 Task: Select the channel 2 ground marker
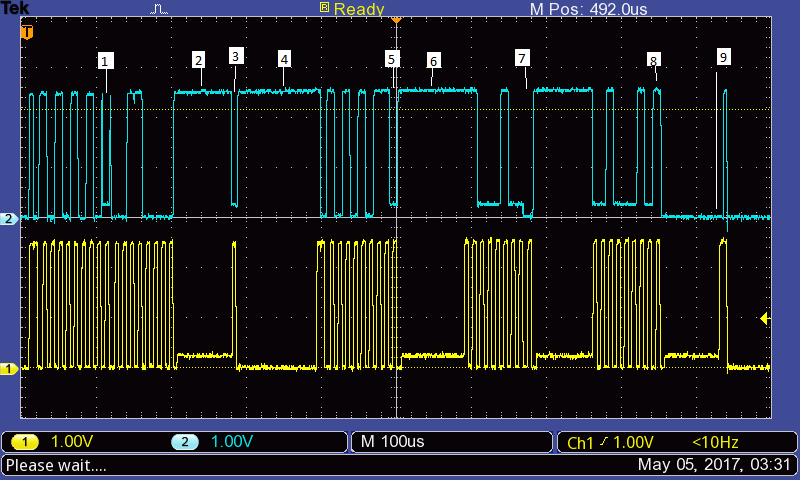[x=9, y=219]
